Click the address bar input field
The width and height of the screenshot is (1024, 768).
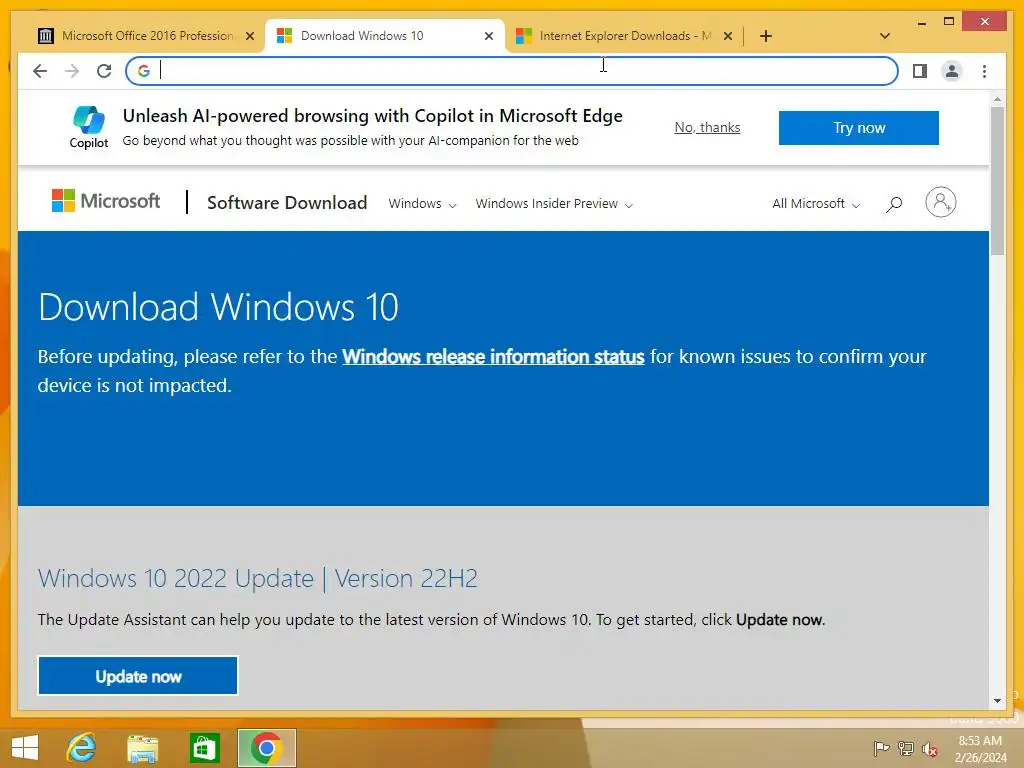[x=512, y=71]
